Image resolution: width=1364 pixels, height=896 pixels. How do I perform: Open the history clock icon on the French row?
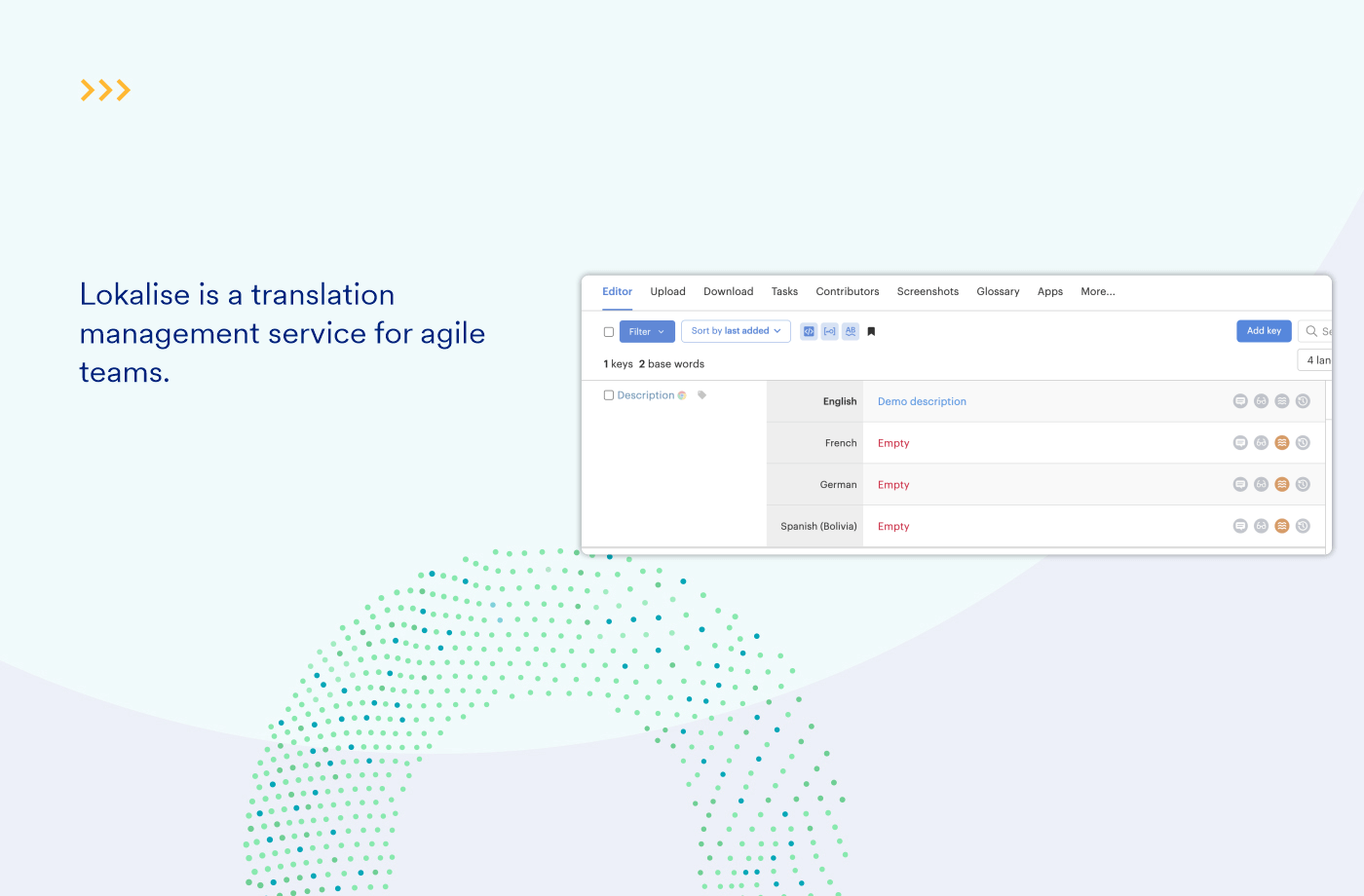1303,443
